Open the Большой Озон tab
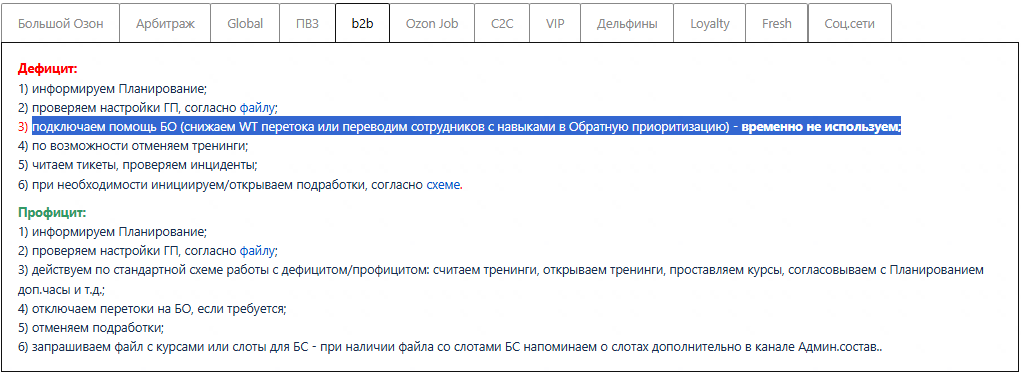 point(61,23)
